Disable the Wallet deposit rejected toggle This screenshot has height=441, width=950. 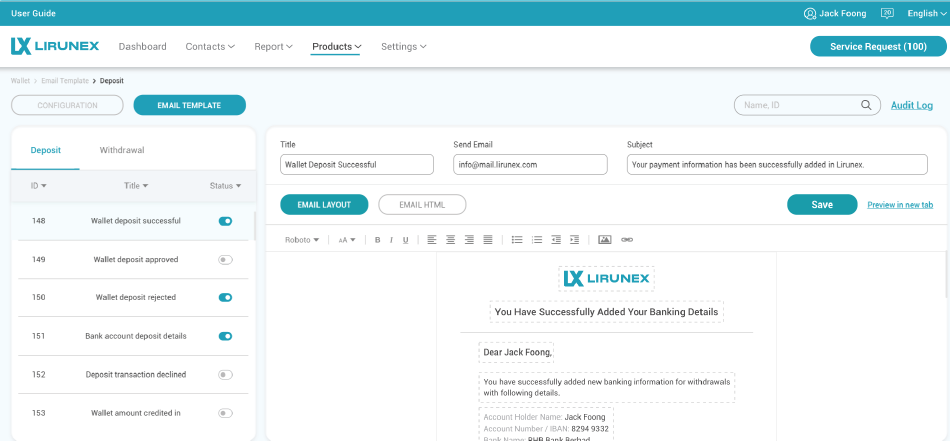[225, 297]
